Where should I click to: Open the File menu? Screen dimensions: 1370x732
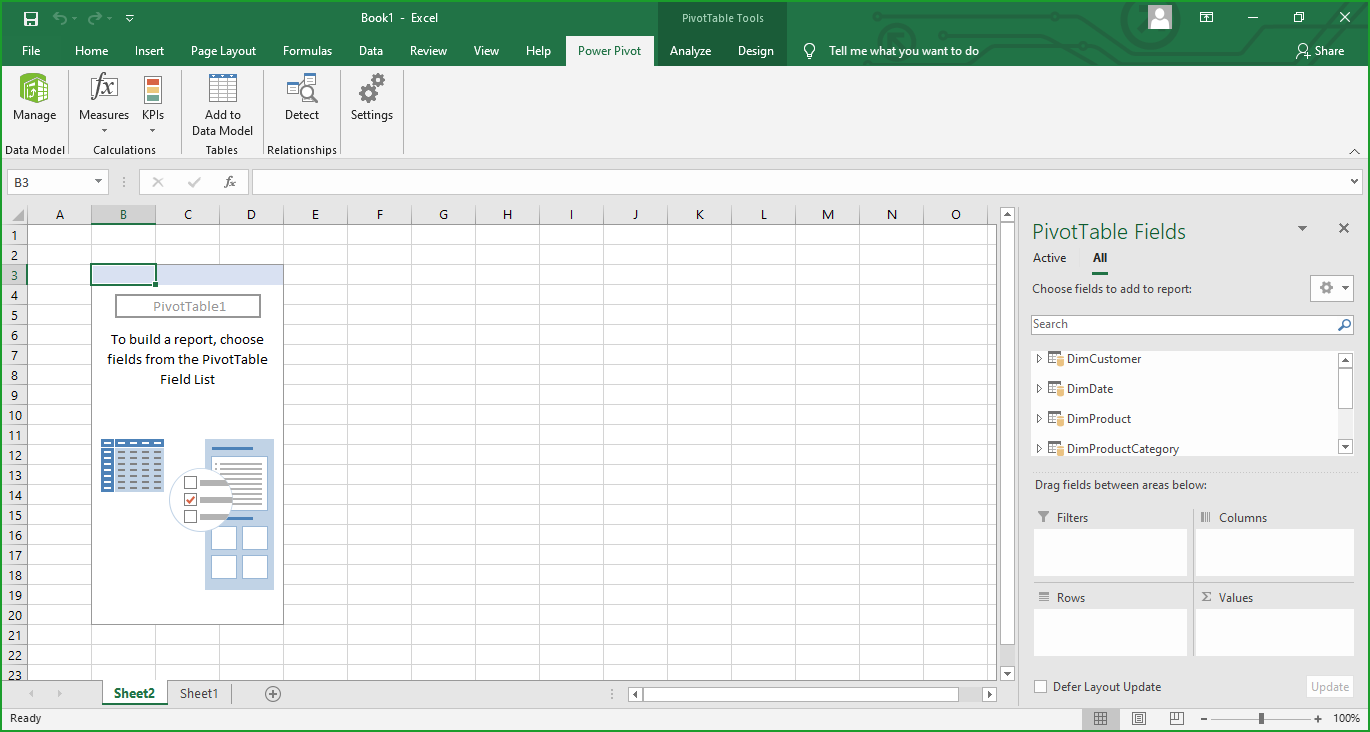coord(31,51)
